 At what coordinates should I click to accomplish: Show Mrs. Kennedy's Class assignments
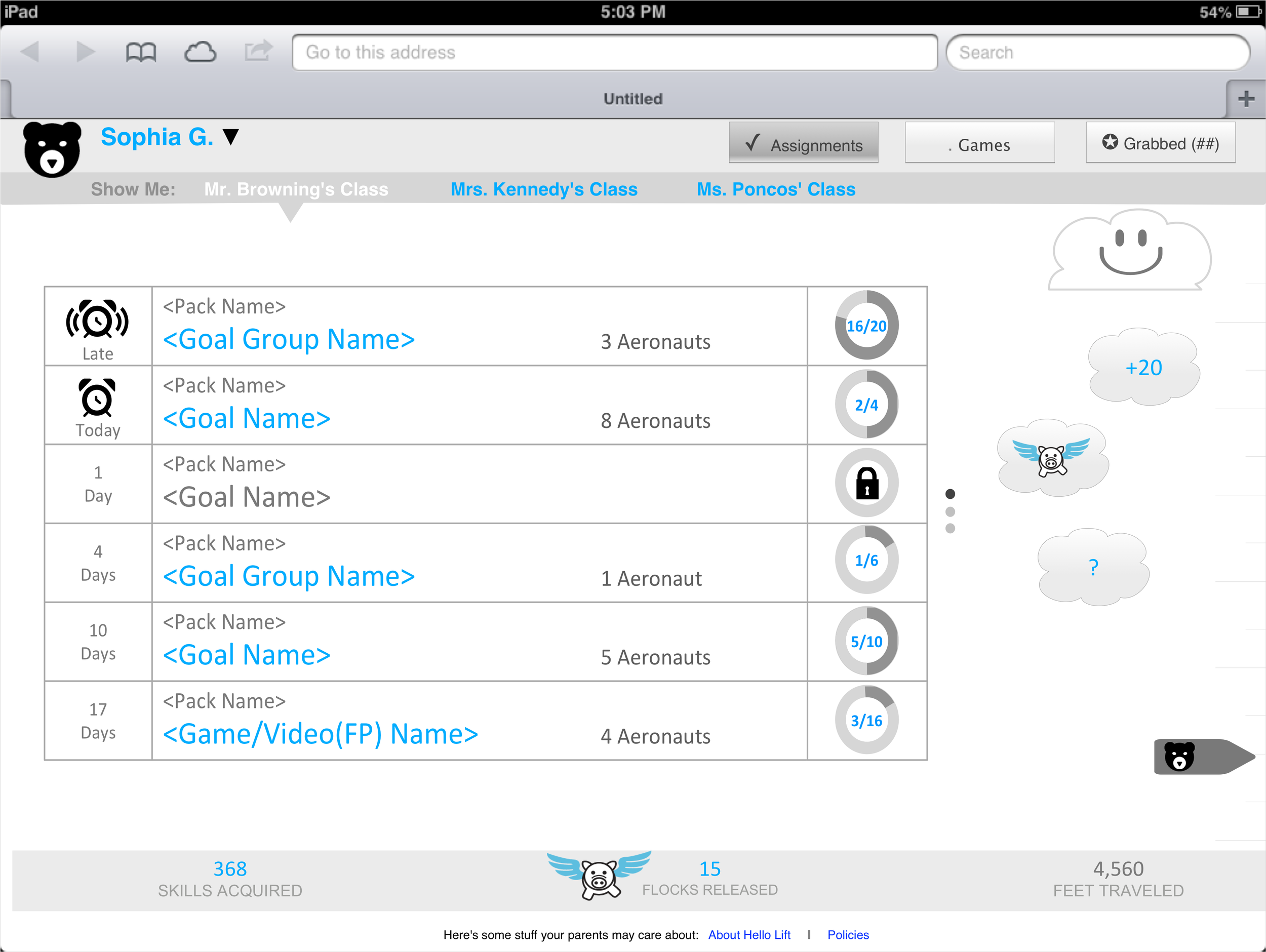544,189
